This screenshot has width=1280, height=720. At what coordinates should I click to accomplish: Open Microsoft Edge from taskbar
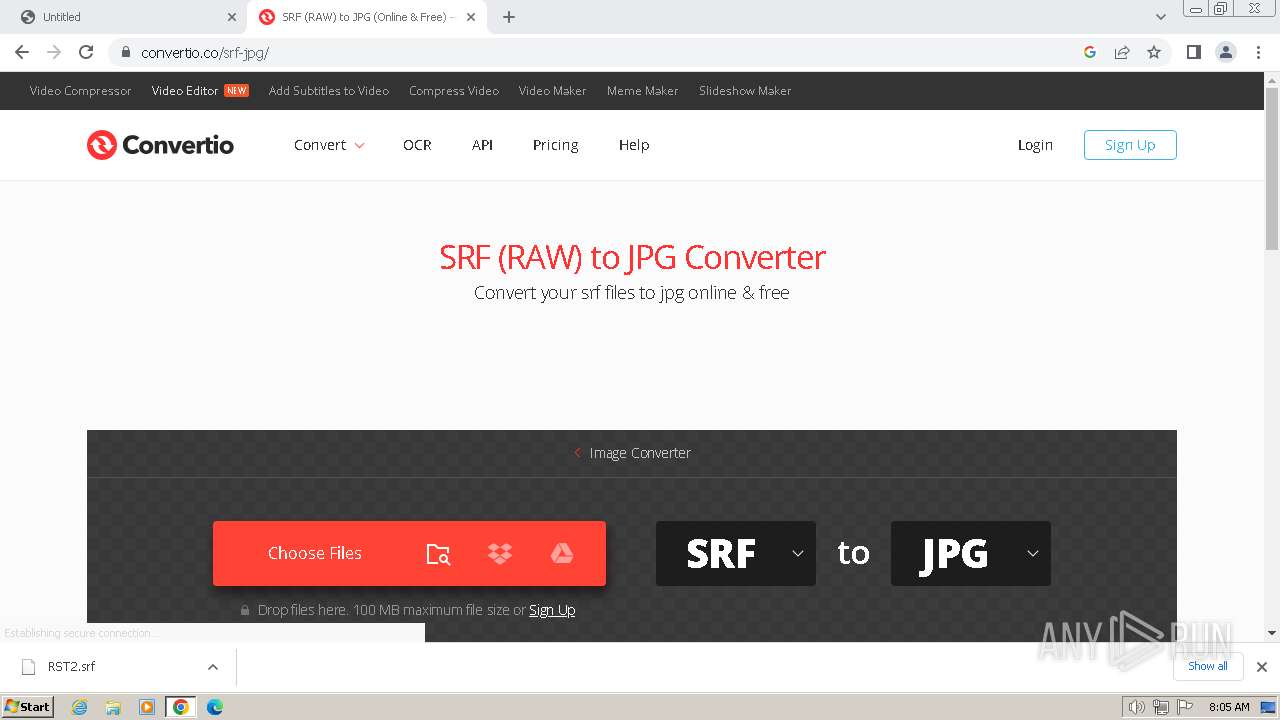click(x=215, y=707)
